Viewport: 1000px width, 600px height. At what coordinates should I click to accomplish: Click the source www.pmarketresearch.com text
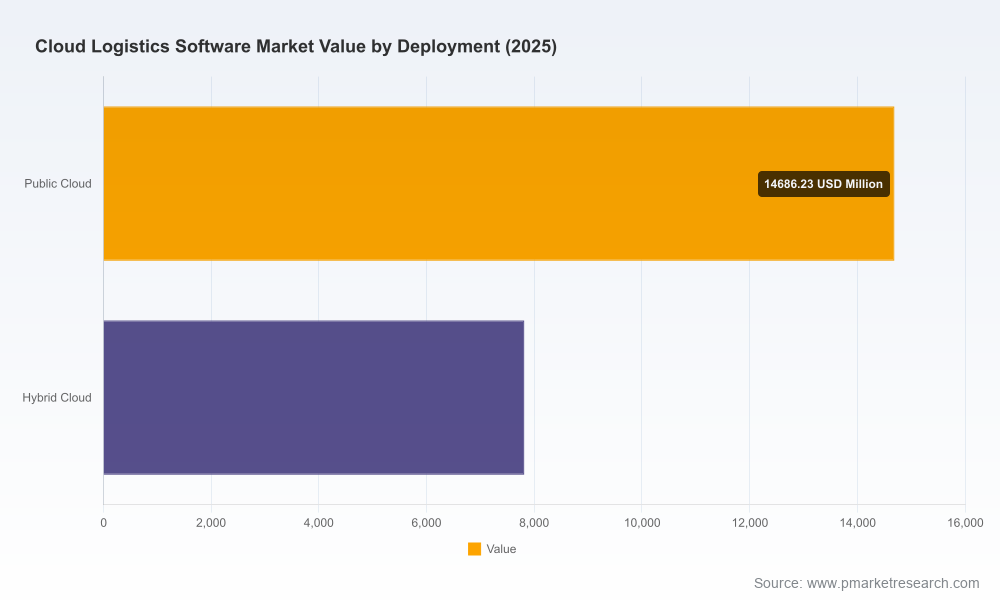click(x=866, y=583)
